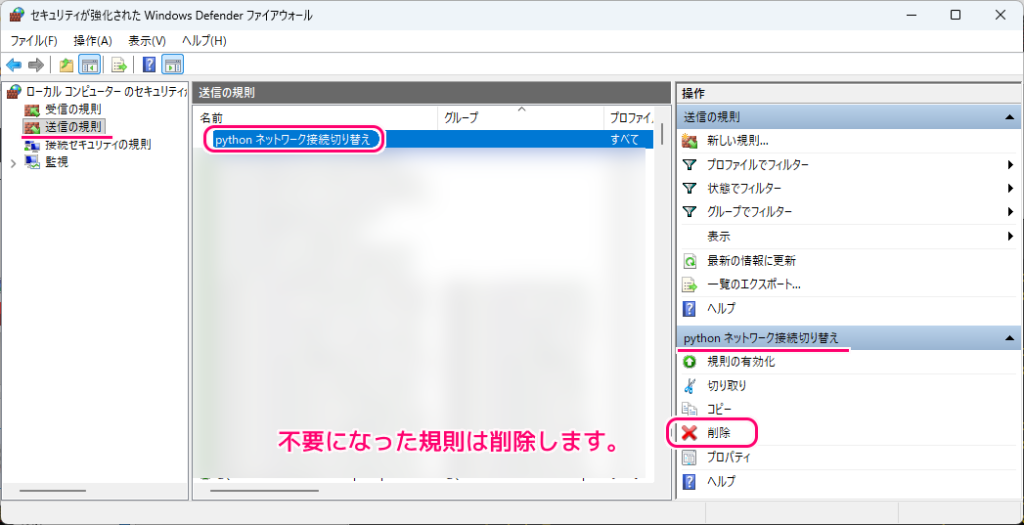Click the Export list toolbar icon
Image resolution: width=1024 pixels, height=525 pixels.
[x=118, y=65]
